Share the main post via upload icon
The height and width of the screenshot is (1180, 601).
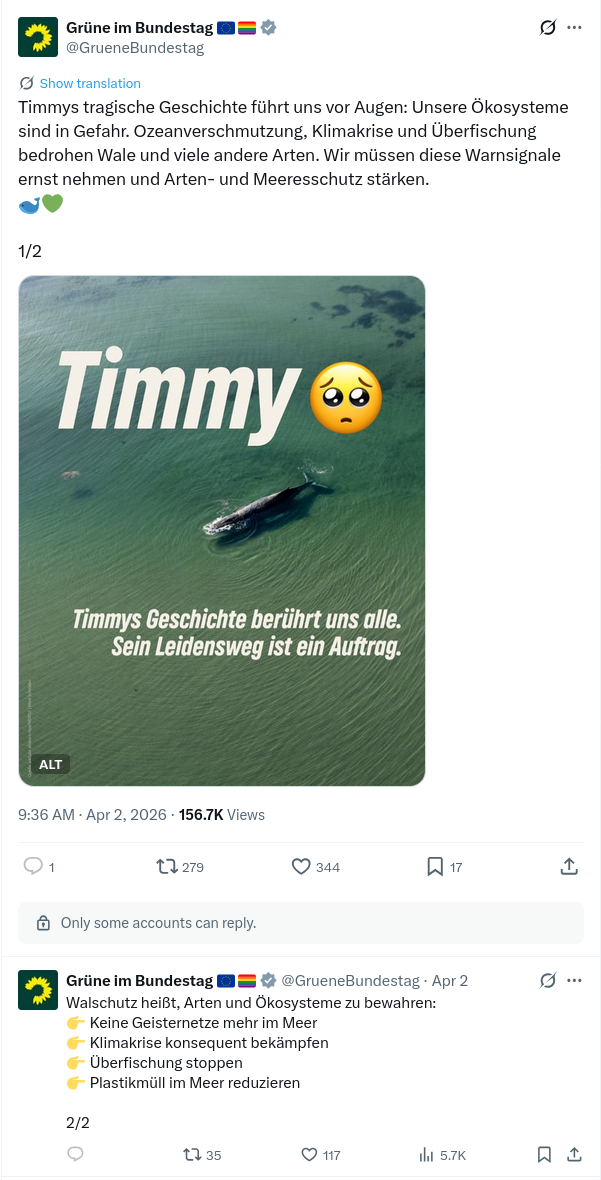click(569, 866)
